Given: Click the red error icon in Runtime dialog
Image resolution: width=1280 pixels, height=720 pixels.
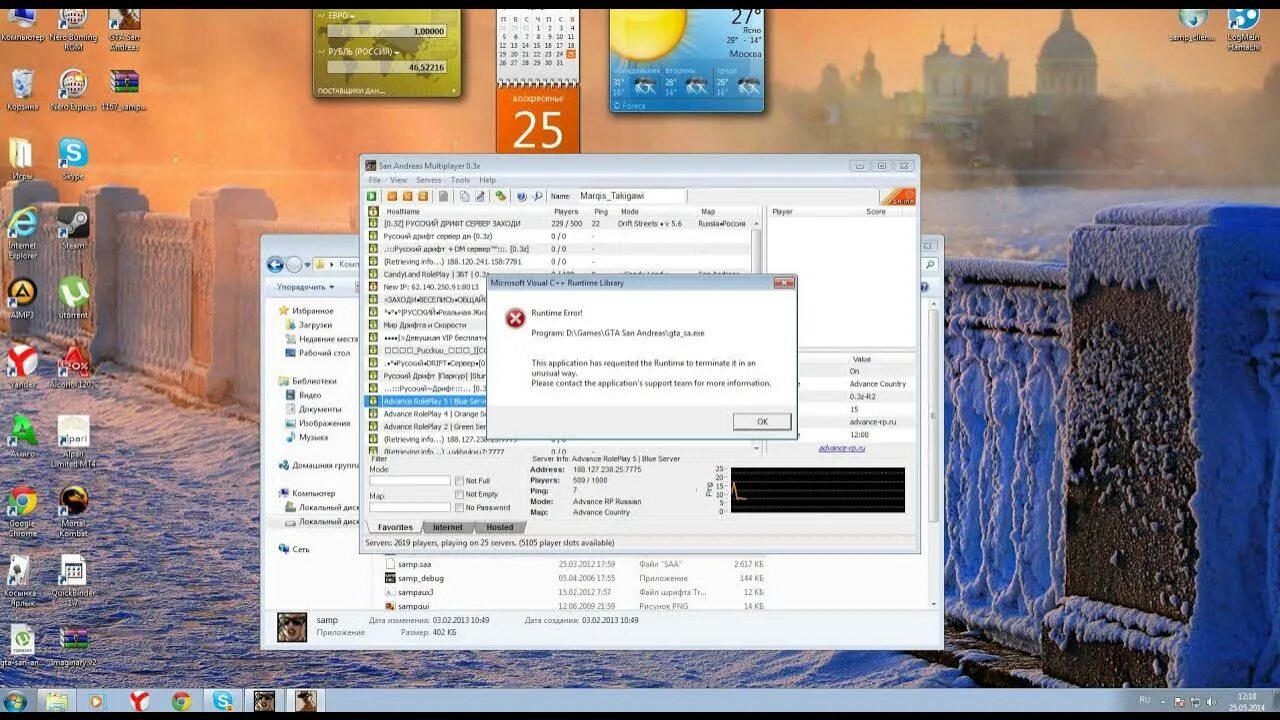Looking at the screenshot, I should pyautogui.click(x=515, y=319).
